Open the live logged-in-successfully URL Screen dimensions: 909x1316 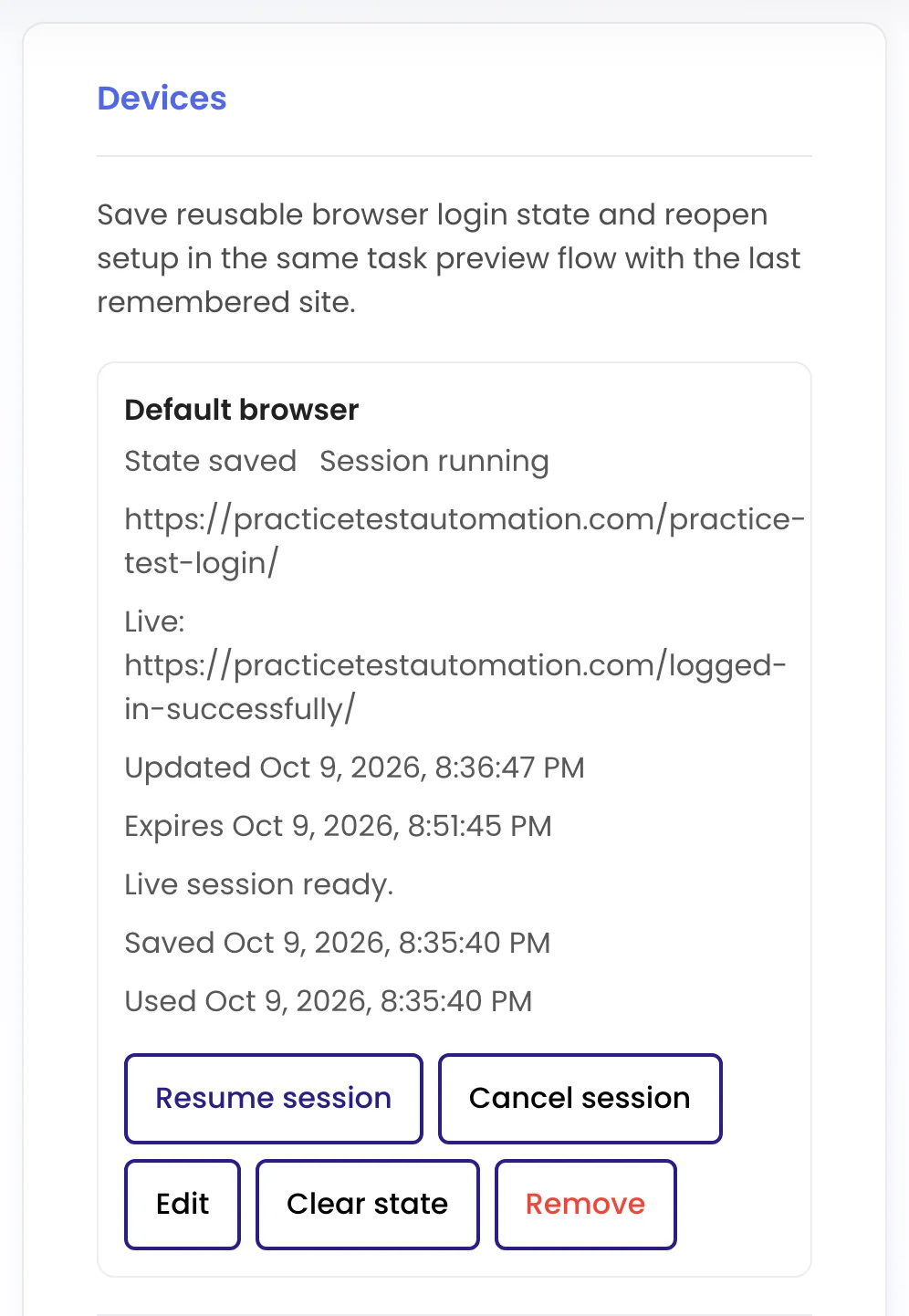pos(455,687)
